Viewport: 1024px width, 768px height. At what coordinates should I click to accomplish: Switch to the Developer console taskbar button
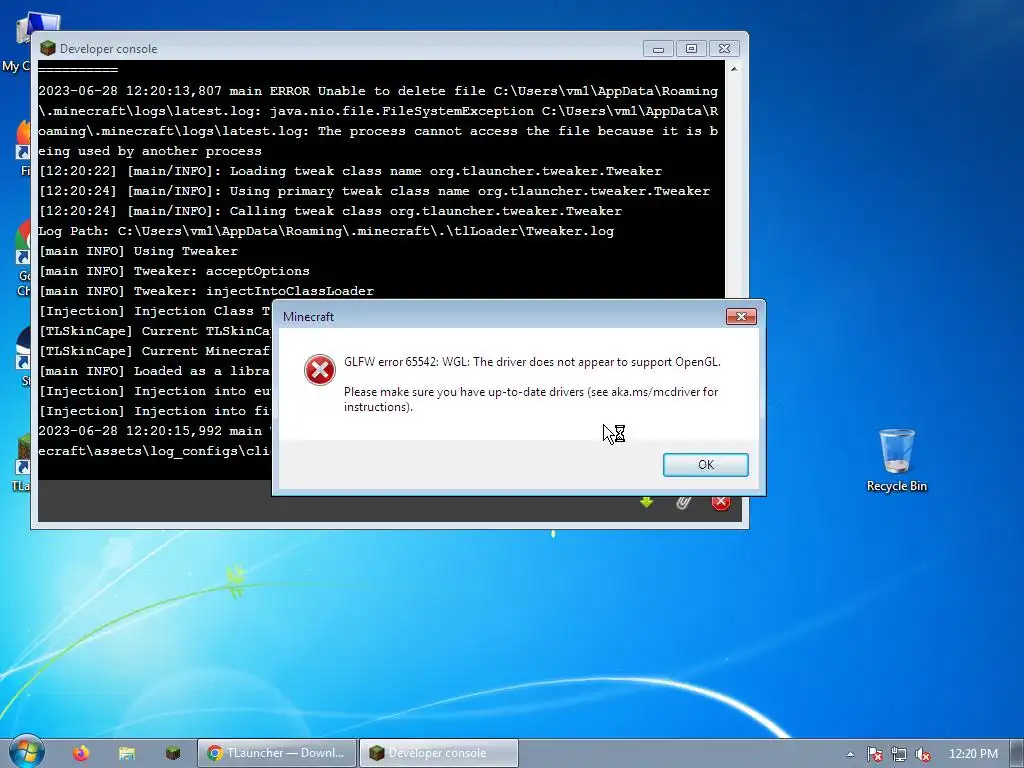439,753
